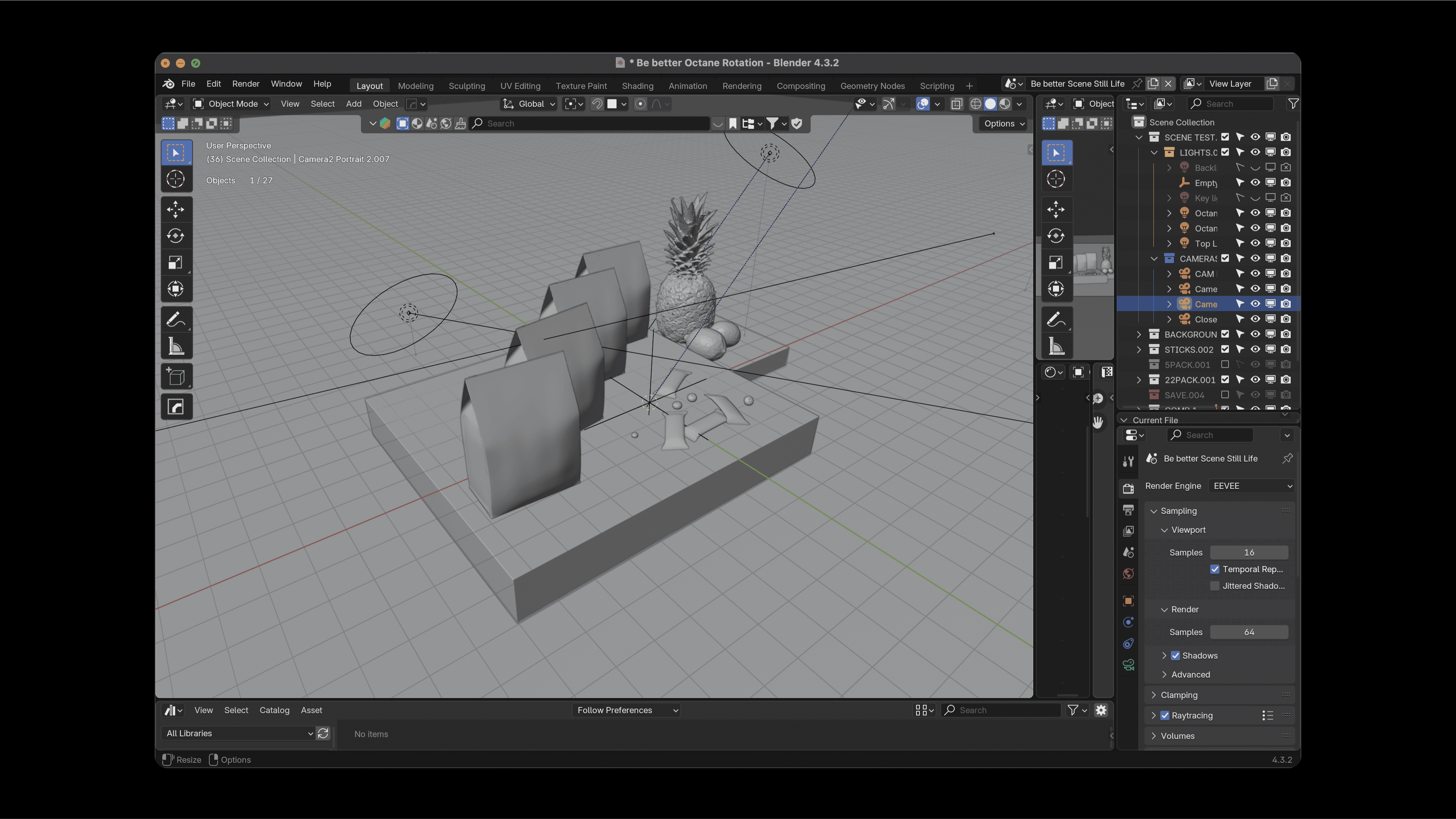Viewport: 1456px width, 819px height.
Task: Add a new workspace with the plus button
Action: point(970,86)
